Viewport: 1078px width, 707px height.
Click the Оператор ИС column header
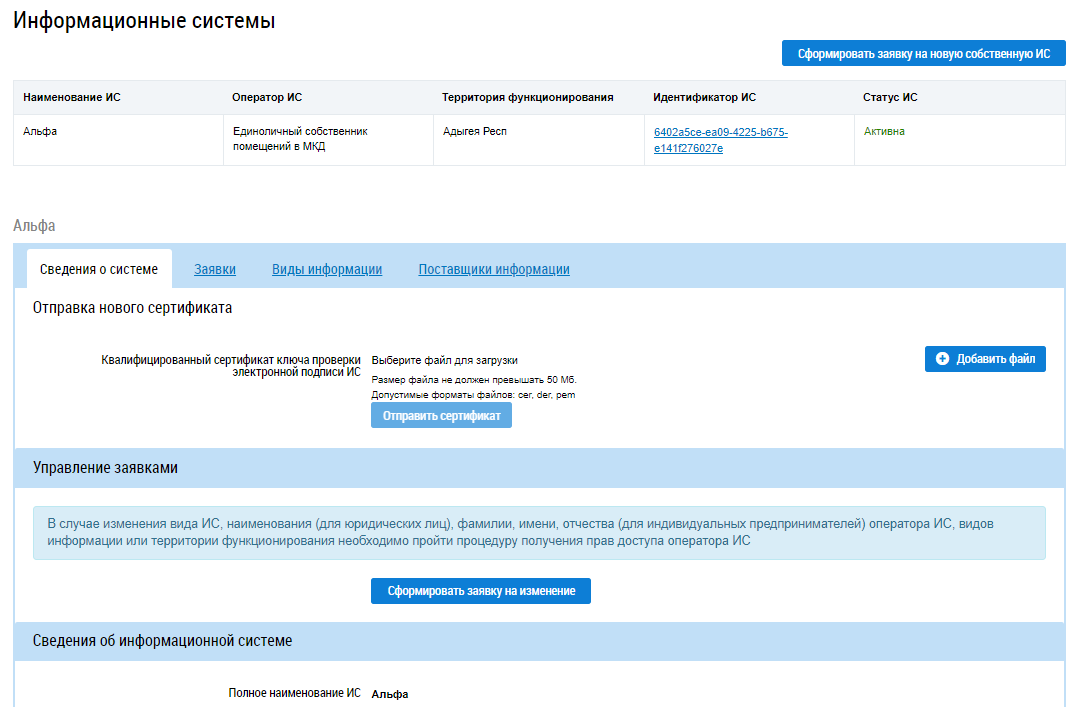pyautogui.click(x=267, y=97)
